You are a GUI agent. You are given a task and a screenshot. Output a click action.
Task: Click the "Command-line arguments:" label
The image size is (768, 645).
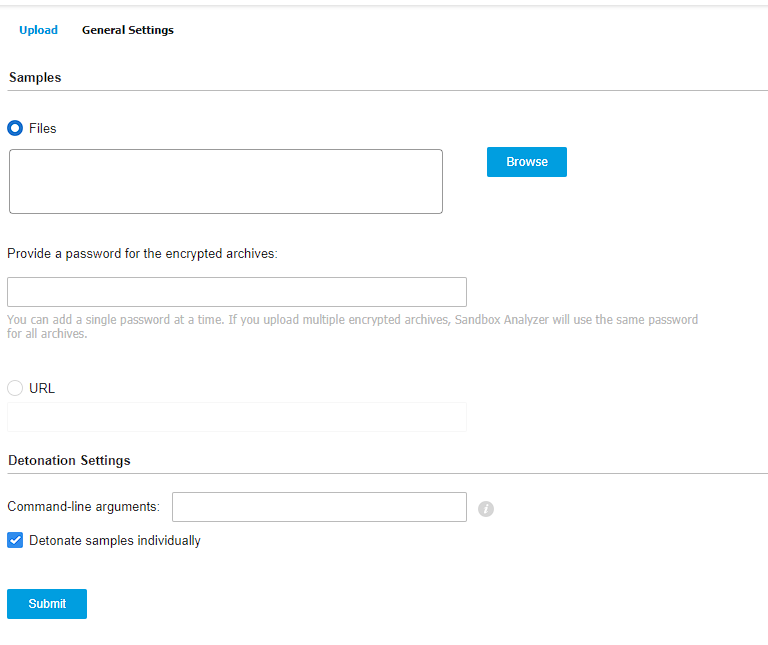click(83, 507)
